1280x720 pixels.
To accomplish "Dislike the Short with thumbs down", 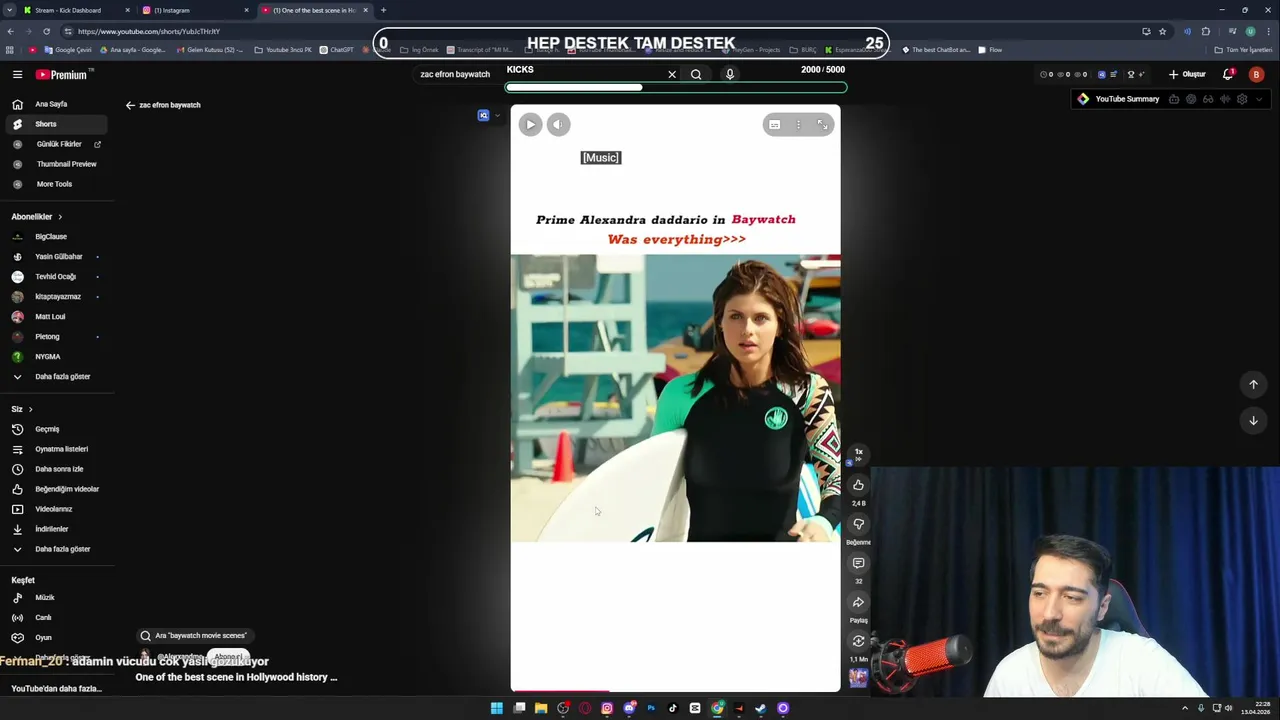I will (x=858, y=524).
